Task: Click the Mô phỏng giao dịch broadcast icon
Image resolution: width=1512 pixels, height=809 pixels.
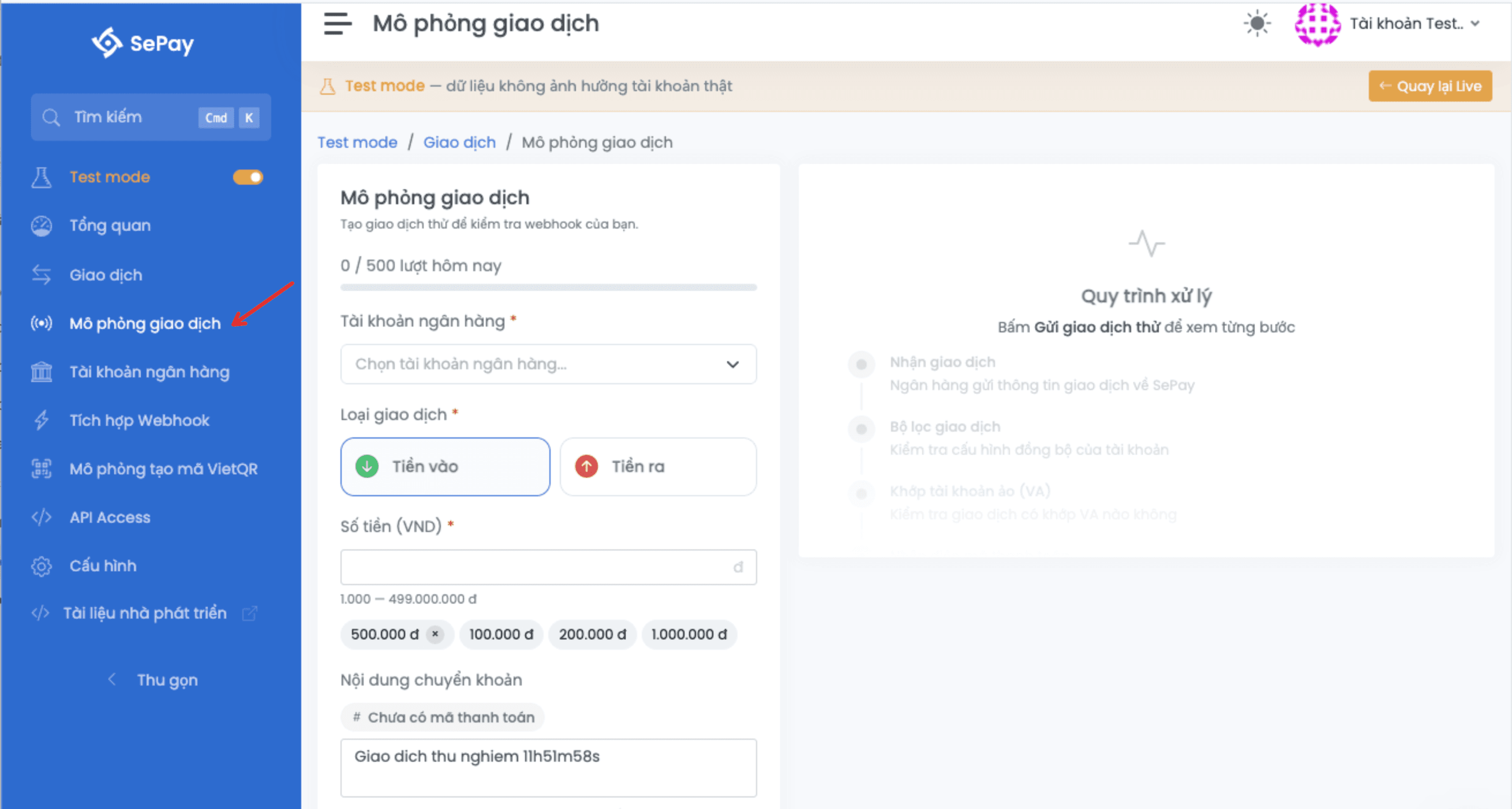Action: (41, 324)
